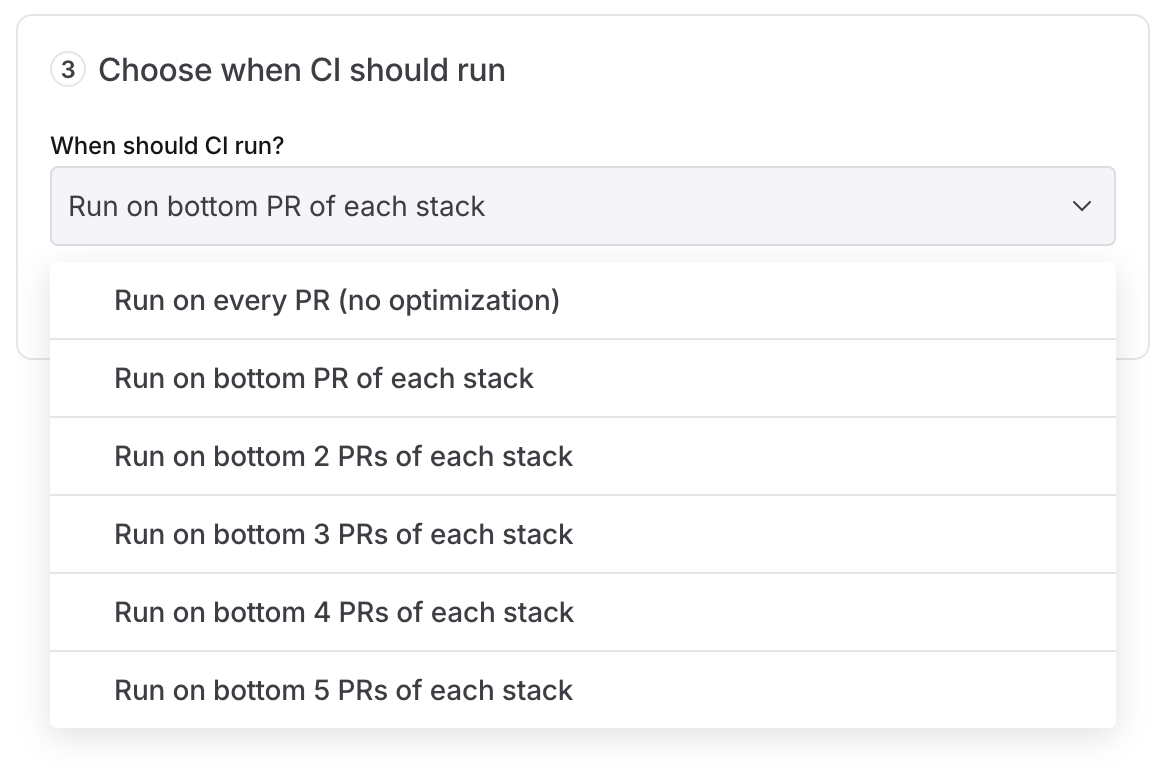Viewport: 1160px width, 768px height.
Task: Click the 'When should CI run?' field label
Action: click(x=167, y=146)
